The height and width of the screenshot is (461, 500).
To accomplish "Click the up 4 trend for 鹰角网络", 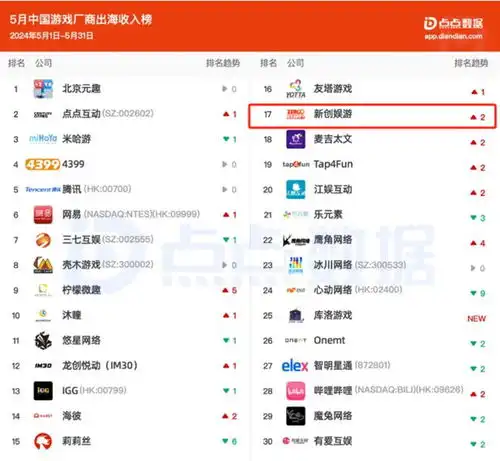I will pos(478,243).
